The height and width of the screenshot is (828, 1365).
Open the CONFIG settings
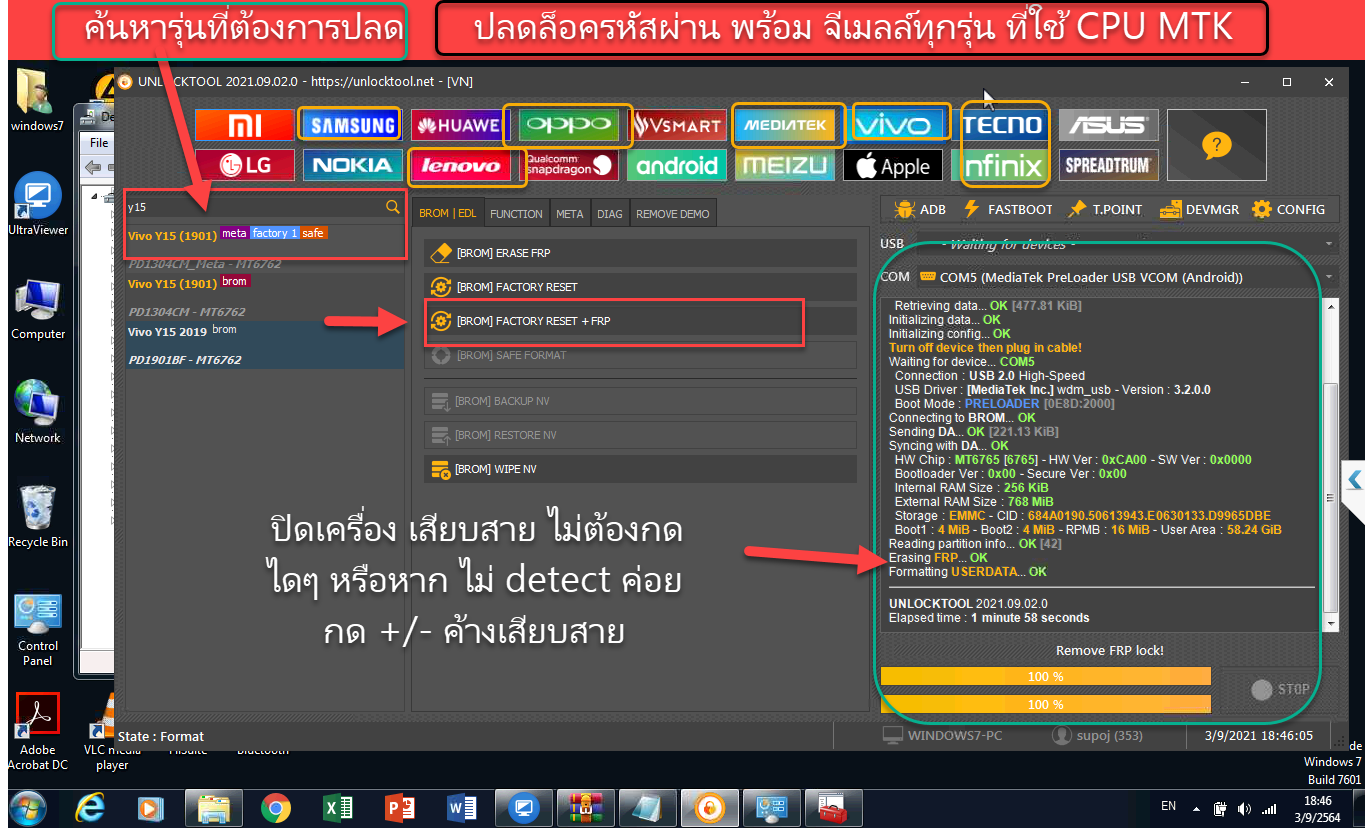[1289, 209]
